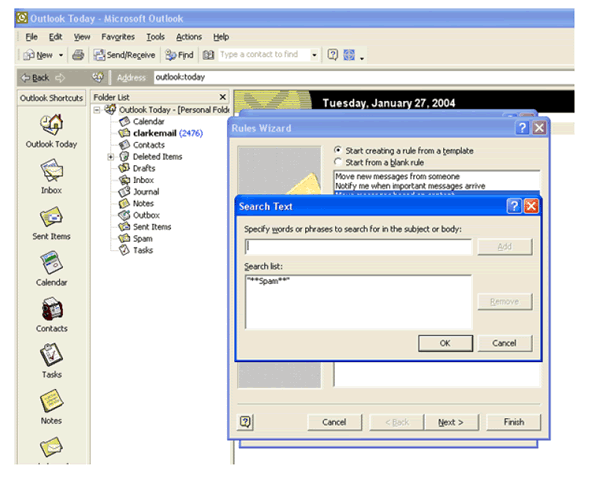Open the Address Book icon
This screenshot has width=600, height=478.
208,55
